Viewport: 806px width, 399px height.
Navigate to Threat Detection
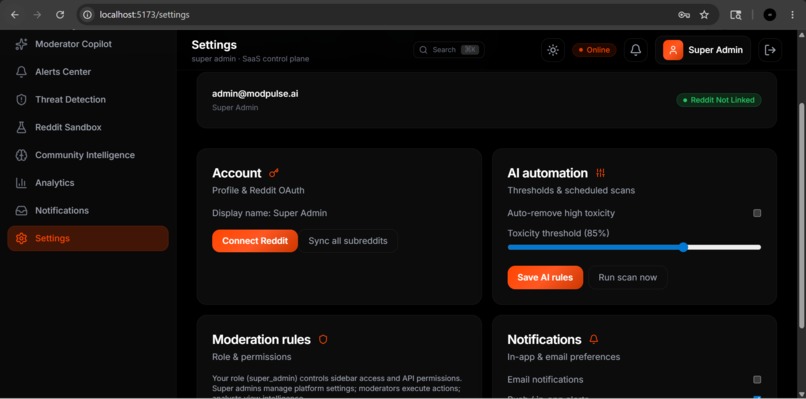pos(88,100)
